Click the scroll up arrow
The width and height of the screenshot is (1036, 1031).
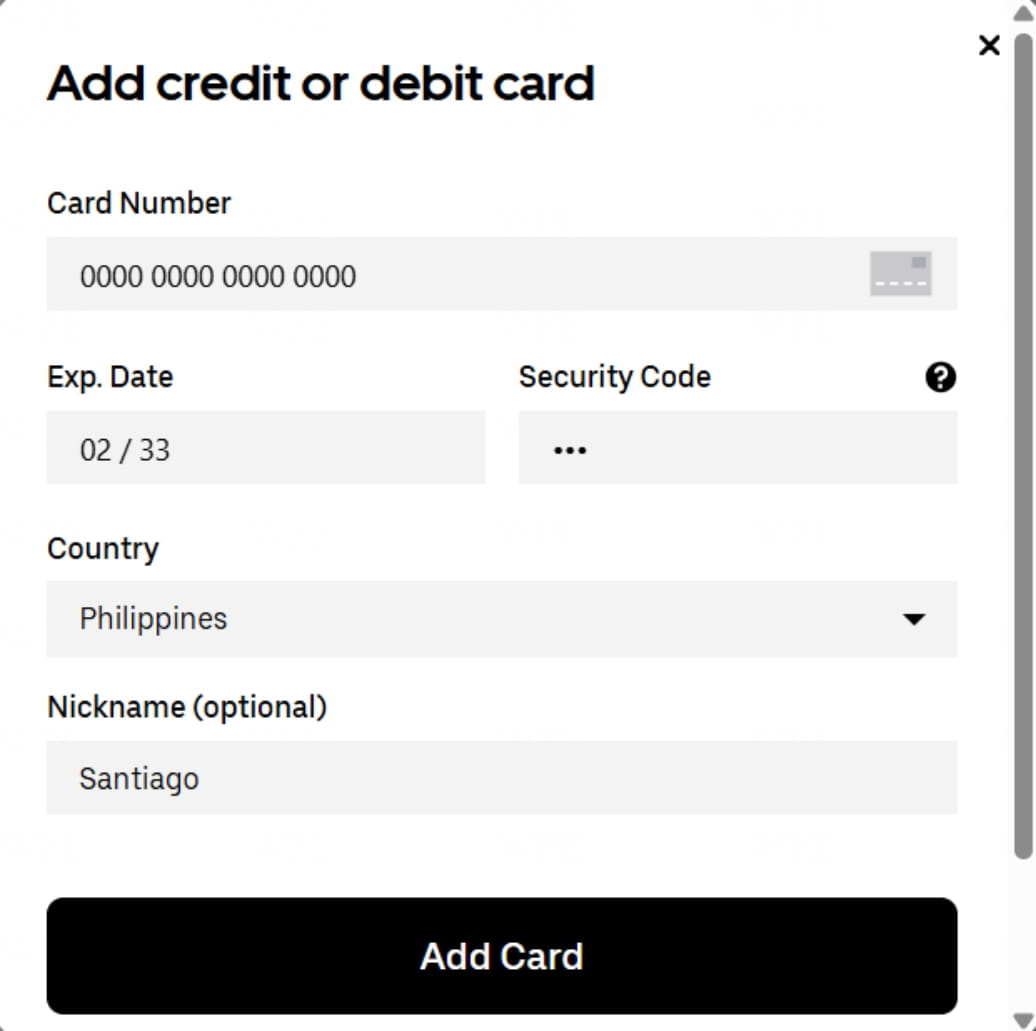coord(1022,10)
